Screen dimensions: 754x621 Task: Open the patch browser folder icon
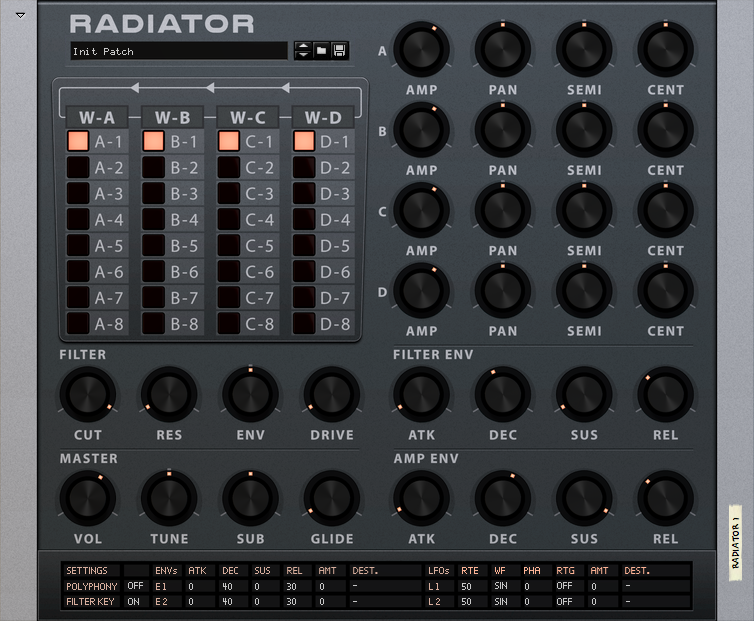(321, 51)
